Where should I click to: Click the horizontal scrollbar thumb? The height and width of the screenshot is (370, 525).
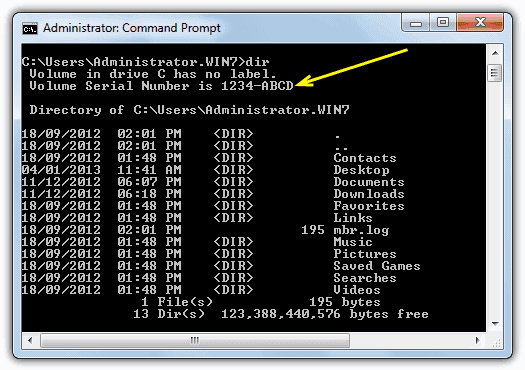point(195,341)
